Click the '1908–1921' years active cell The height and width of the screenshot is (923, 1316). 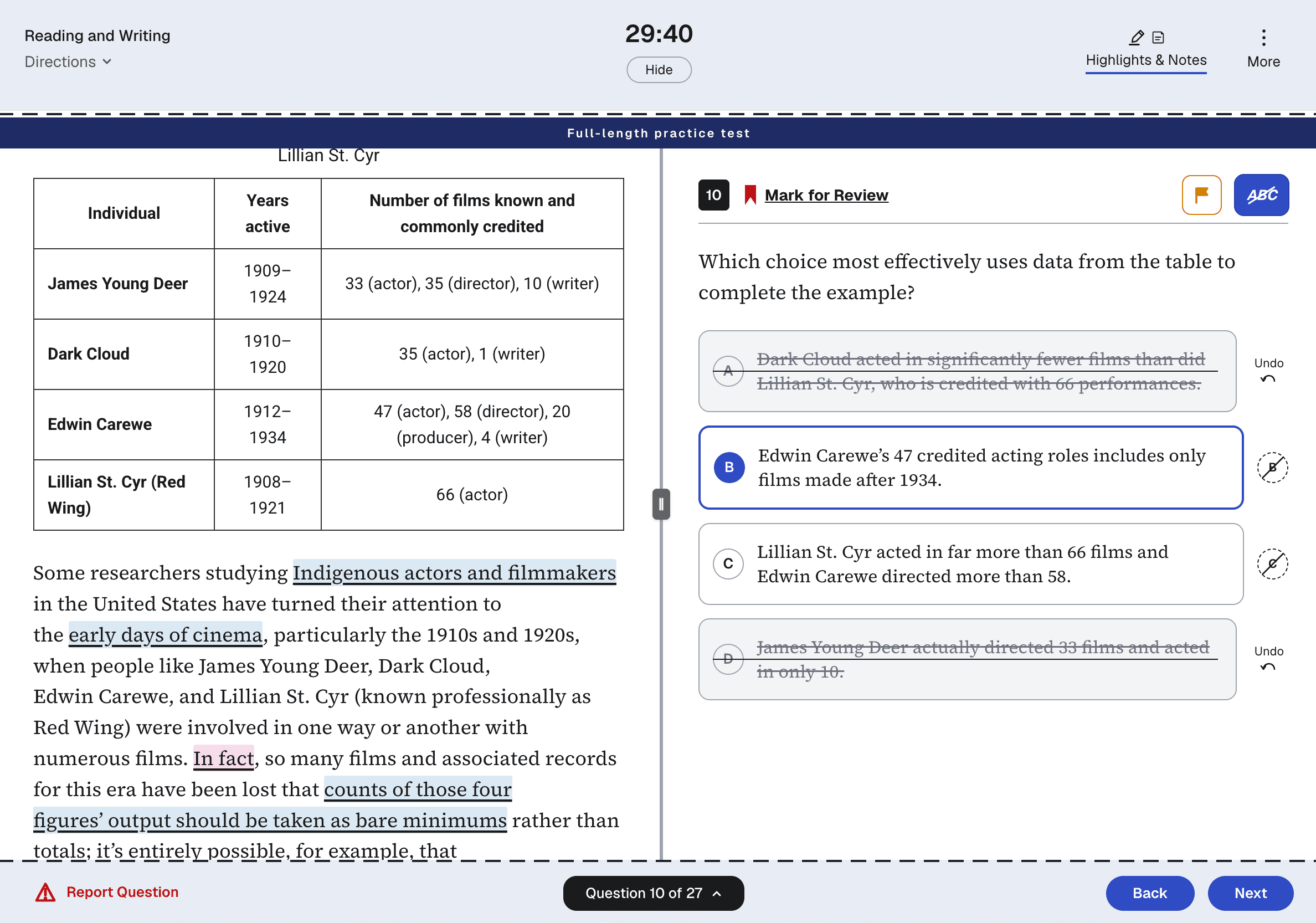267,495
